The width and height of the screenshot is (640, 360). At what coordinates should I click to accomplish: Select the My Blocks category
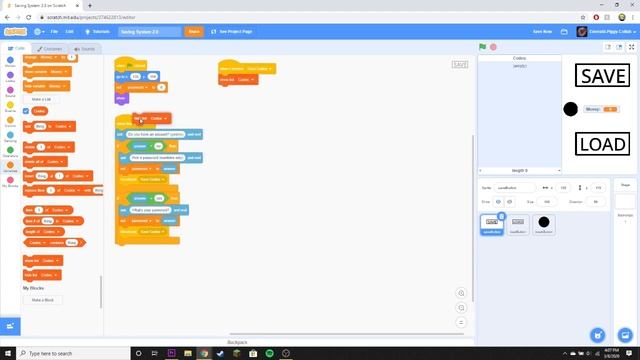click(x=10, y=182)
